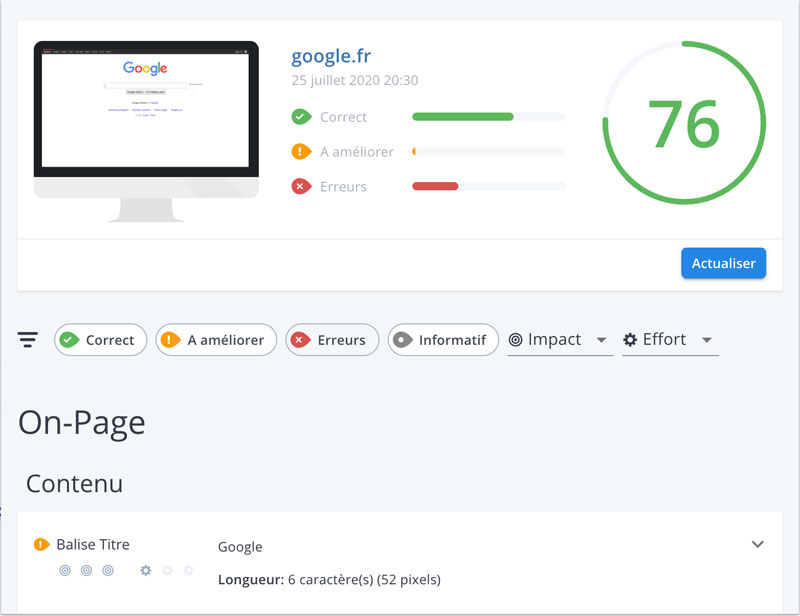Screen dimensions: 800x616
Task: Click the orange warning icon next to Balise Titre
Action: coord(41,545)
